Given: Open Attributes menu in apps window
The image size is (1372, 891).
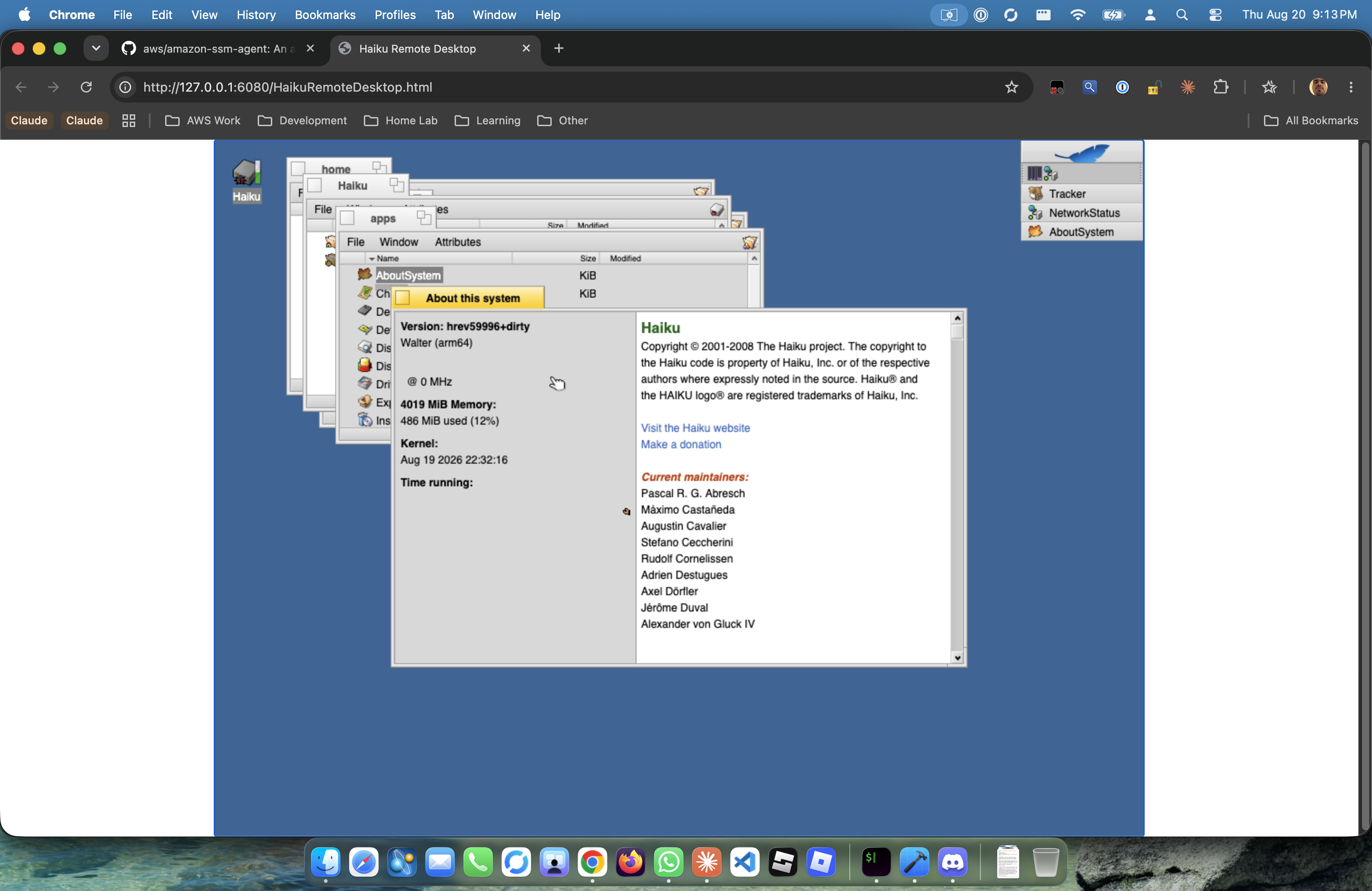Looking at the screenshot, I should coord(458,242).
